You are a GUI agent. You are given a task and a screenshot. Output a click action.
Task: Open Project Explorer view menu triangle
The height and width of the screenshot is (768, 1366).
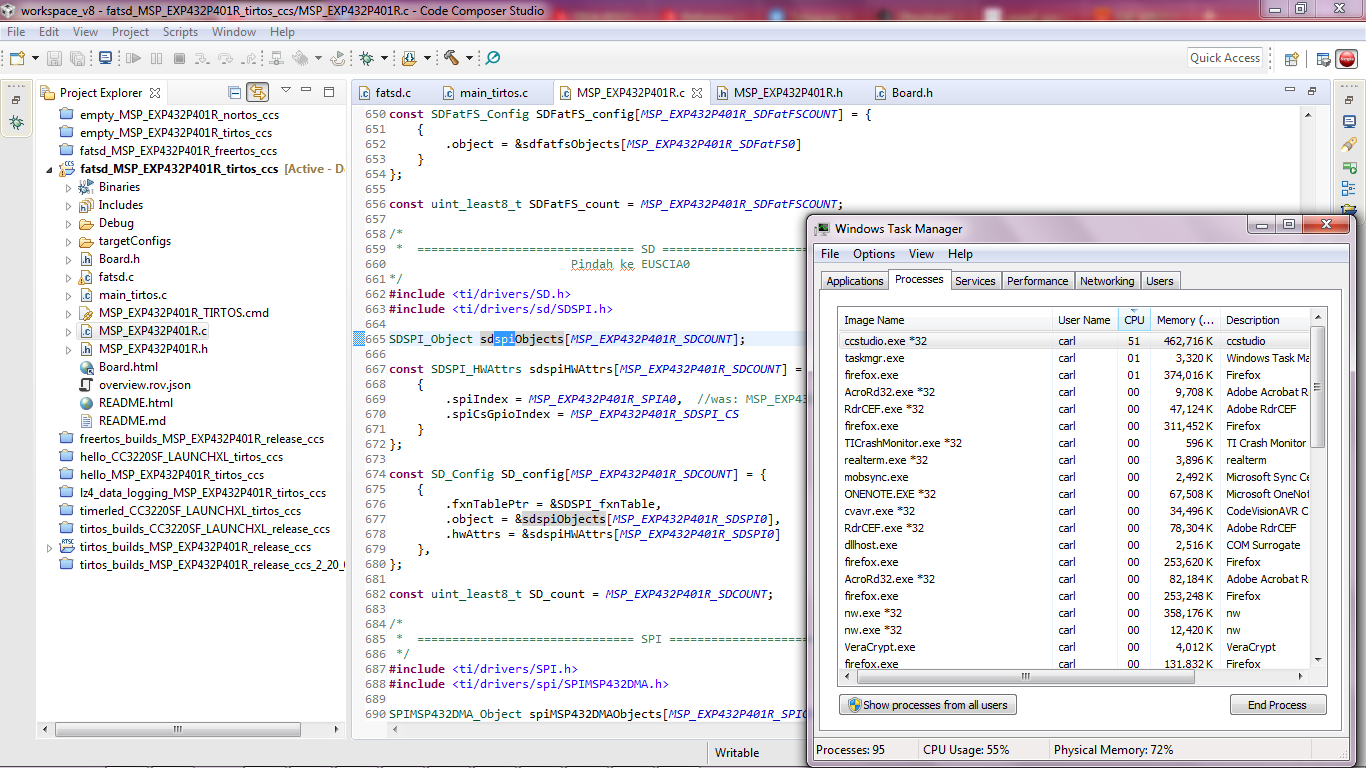click(286, 90)
